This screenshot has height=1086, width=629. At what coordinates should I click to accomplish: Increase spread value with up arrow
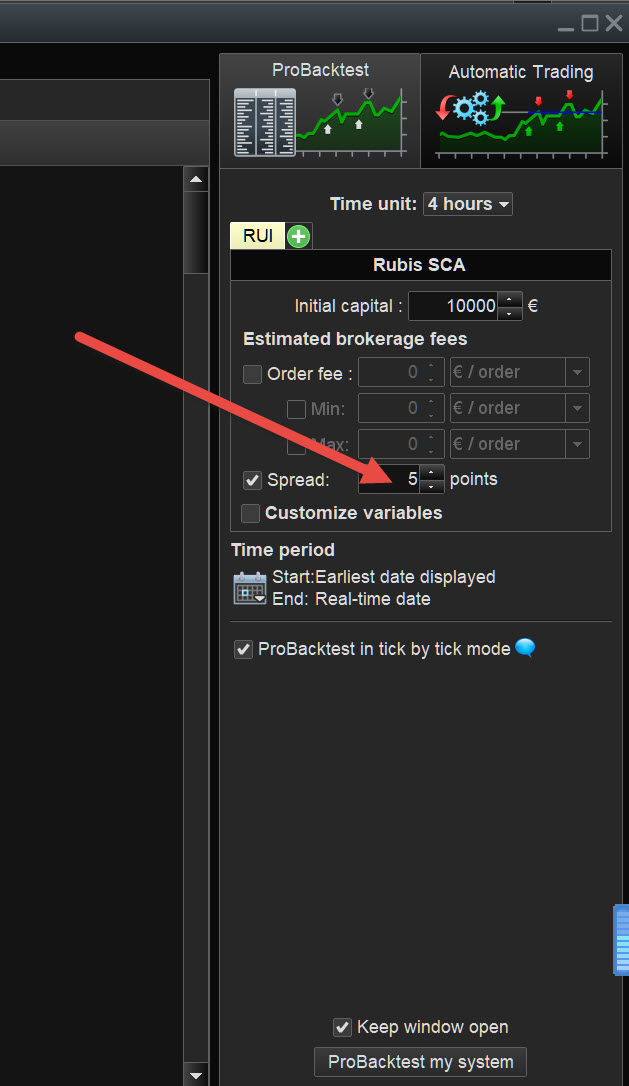(432, 472)
